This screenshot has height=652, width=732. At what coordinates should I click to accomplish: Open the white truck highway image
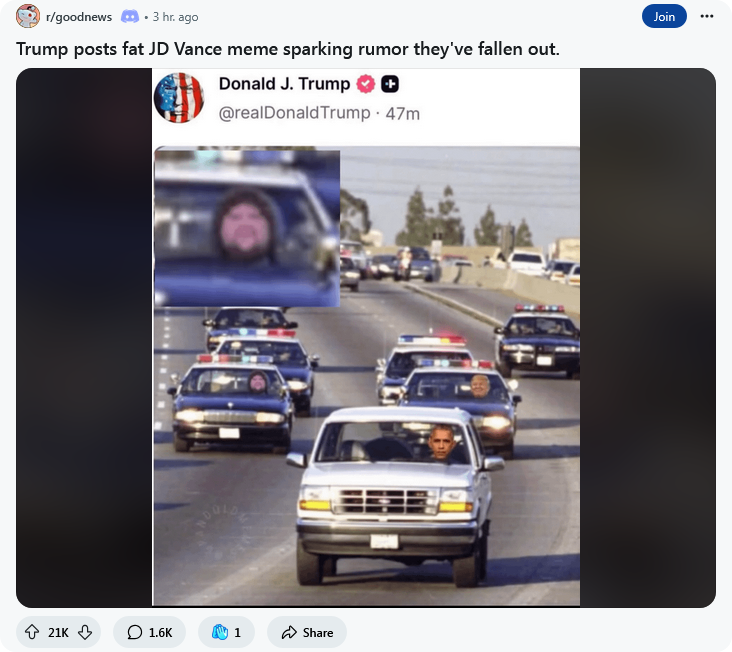[366, 376]
